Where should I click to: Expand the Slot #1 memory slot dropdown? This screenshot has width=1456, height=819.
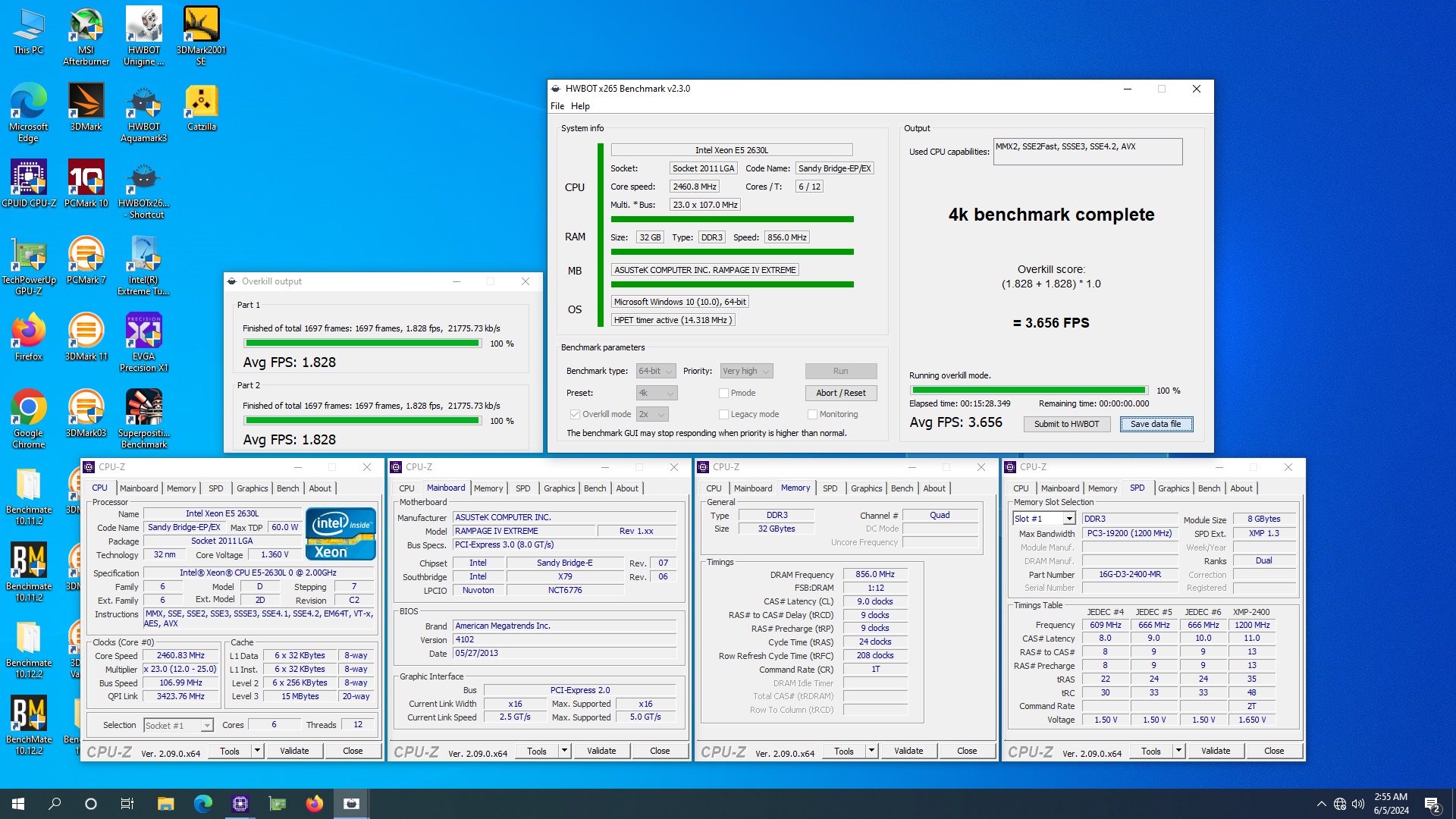(1043, 519)
